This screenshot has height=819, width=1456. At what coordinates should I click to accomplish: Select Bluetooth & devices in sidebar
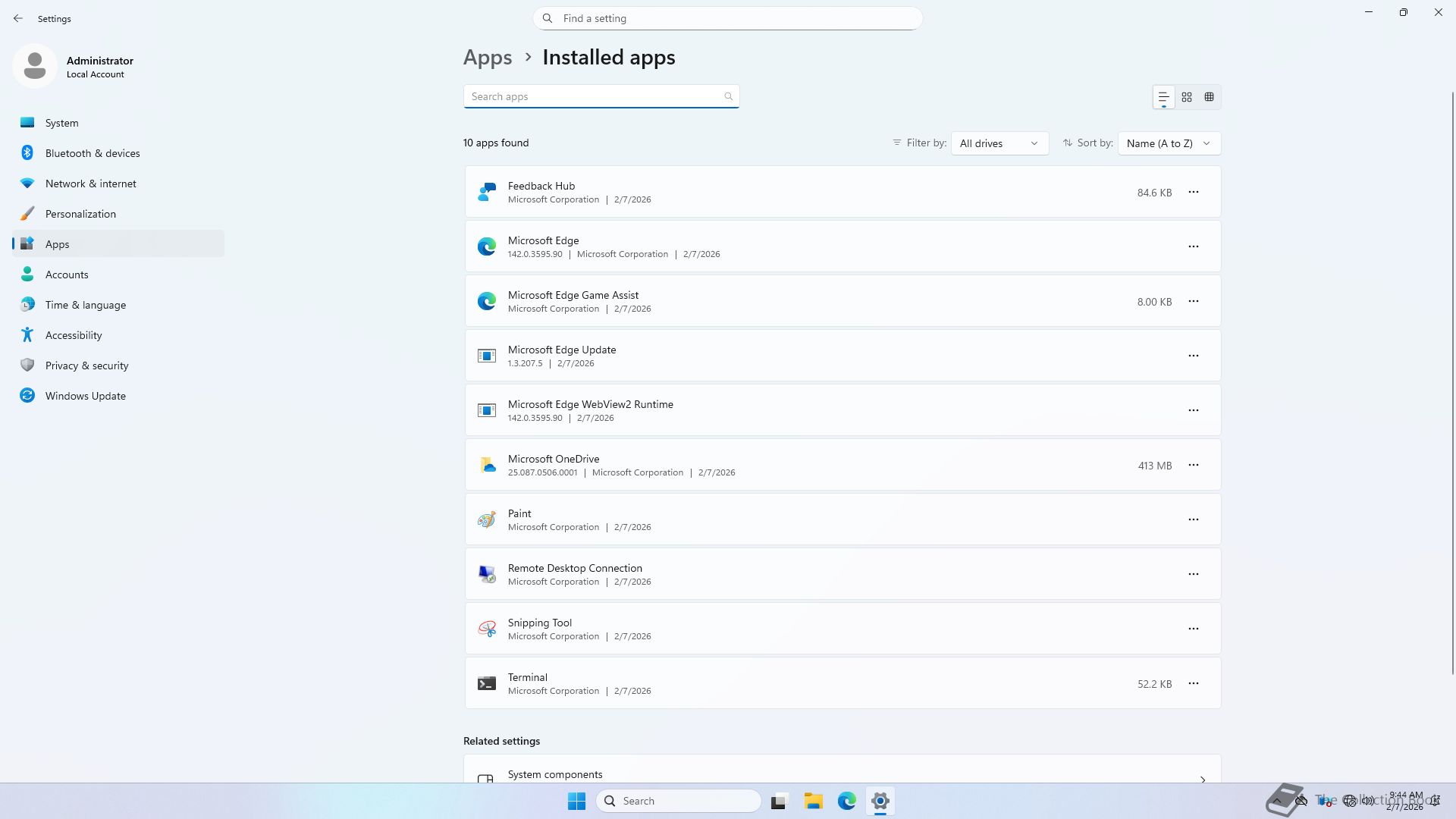click(x=93, y=153)
